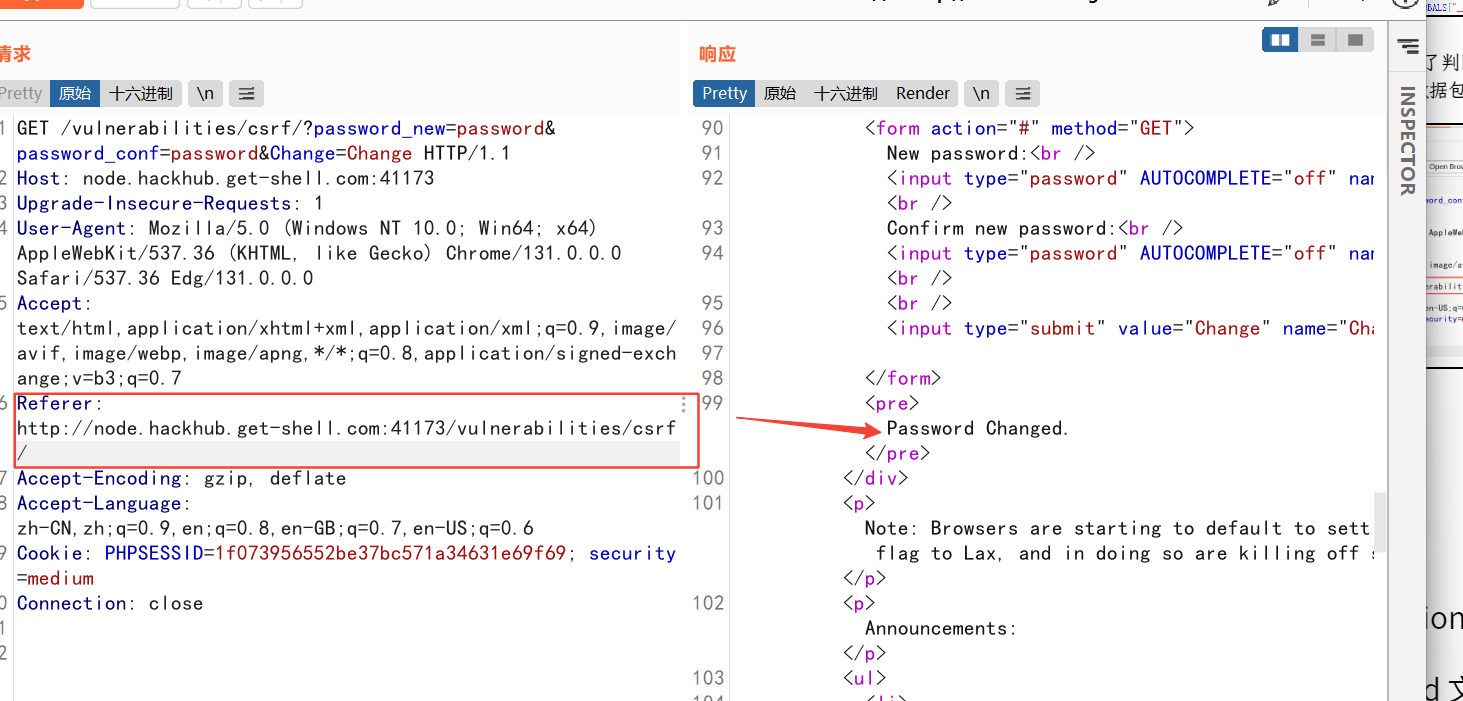The image size is (1463, 701).
Task: Click the Referer header three-dot handle
Action: (x=684, y=404)
